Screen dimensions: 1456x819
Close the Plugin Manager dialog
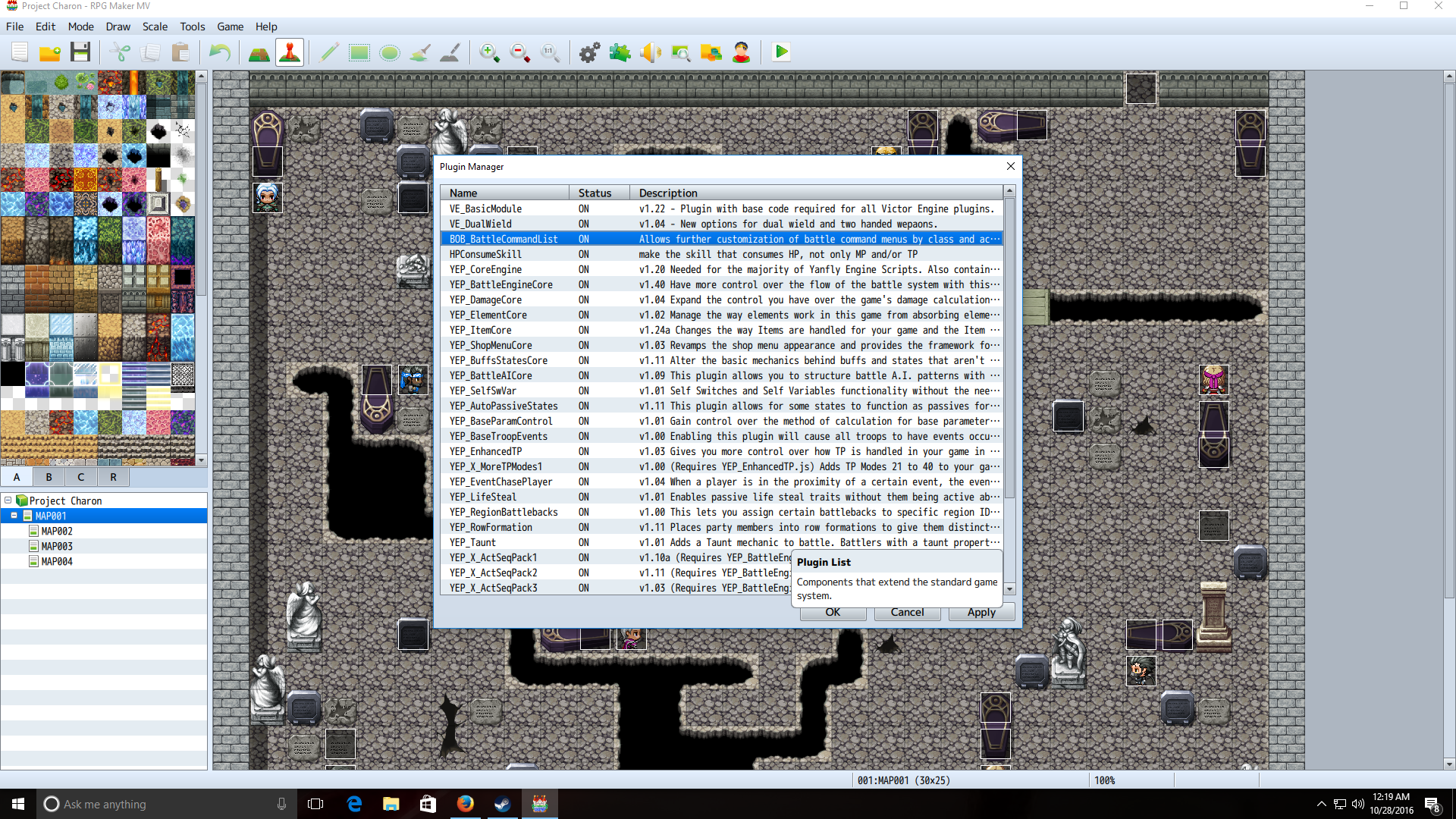(x=1010, y=166)
